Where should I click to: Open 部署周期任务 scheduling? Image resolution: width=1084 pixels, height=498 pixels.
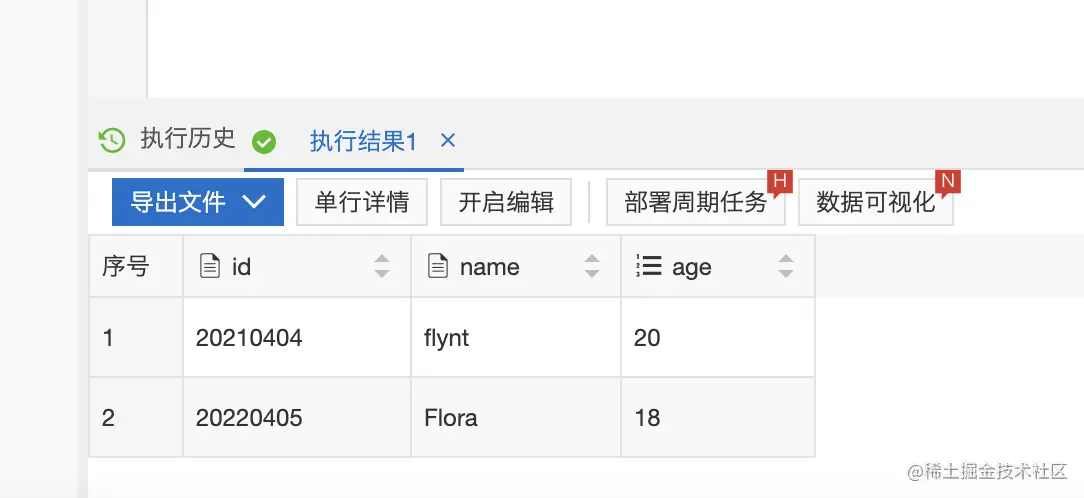[x=694, y=203]
